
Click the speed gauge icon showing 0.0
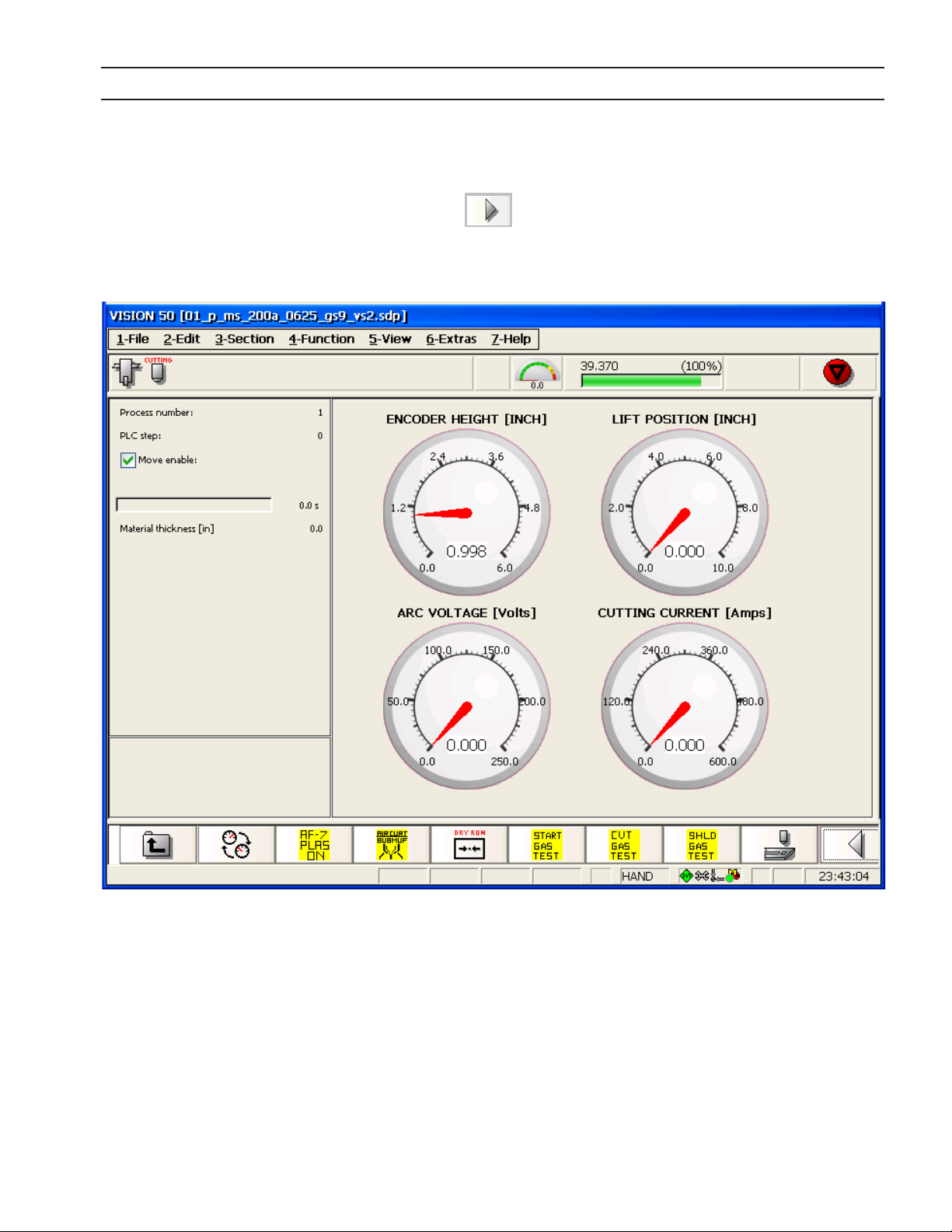[538, 374]
